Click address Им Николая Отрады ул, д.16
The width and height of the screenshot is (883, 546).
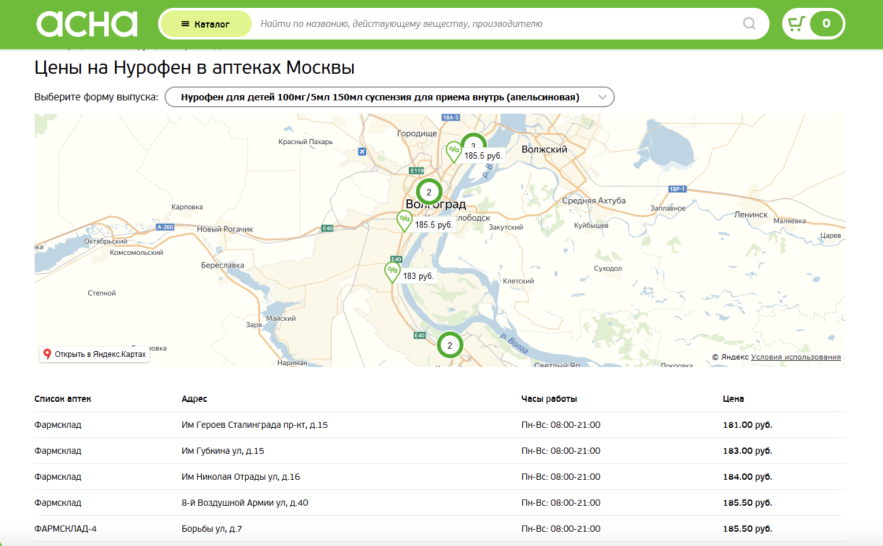click(x=240, y=477)
